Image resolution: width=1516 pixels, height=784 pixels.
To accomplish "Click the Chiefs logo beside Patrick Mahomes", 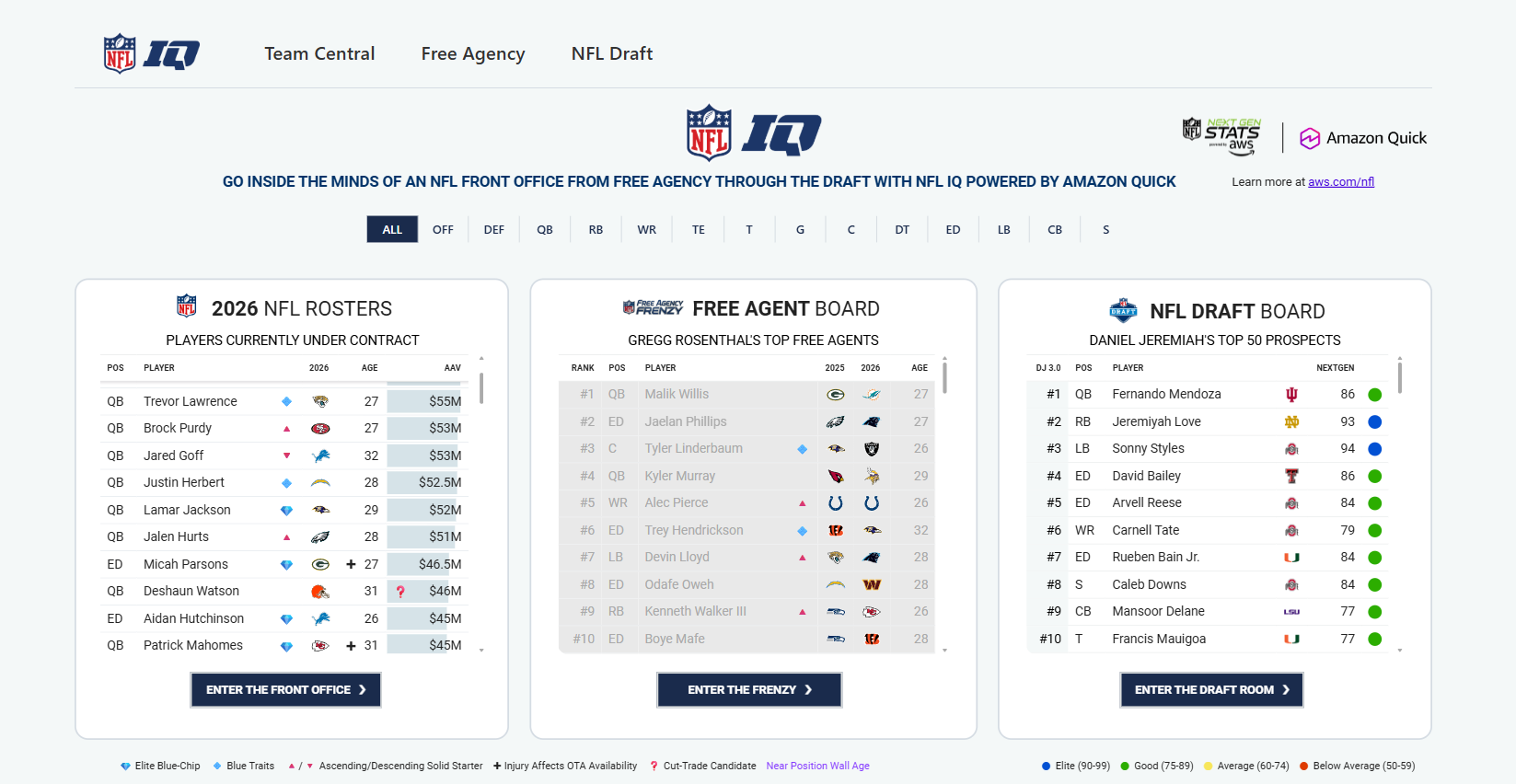I will 320,646.
